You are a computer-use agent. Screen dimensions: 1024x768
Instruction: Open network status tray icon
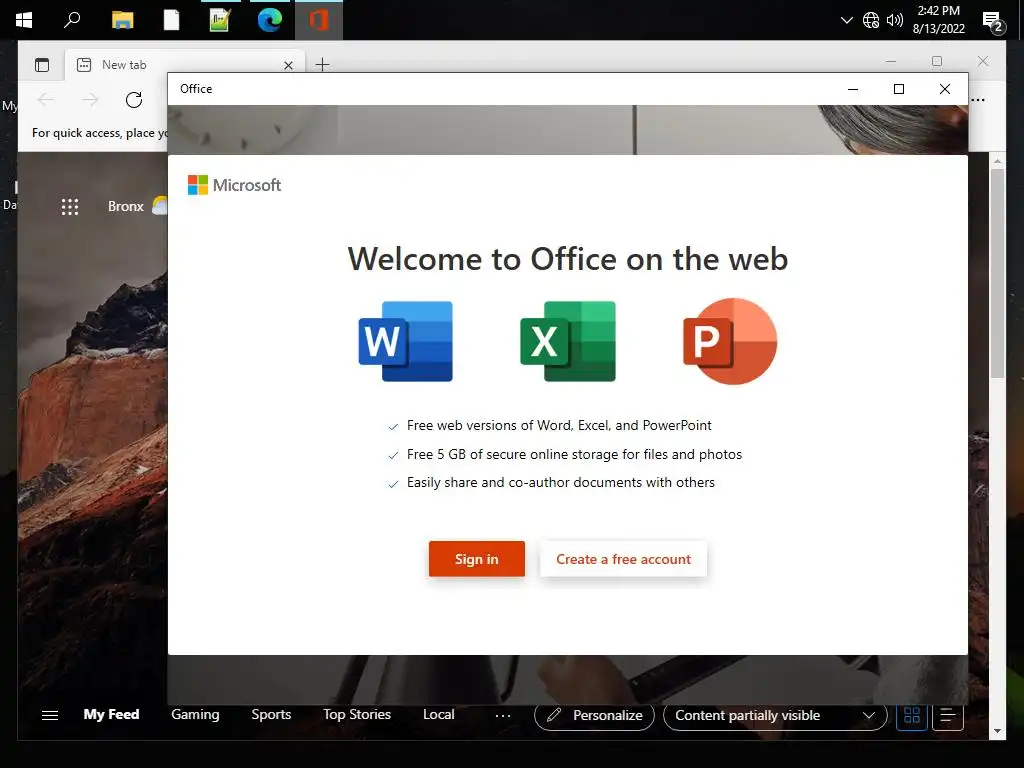tap(871, 20)
